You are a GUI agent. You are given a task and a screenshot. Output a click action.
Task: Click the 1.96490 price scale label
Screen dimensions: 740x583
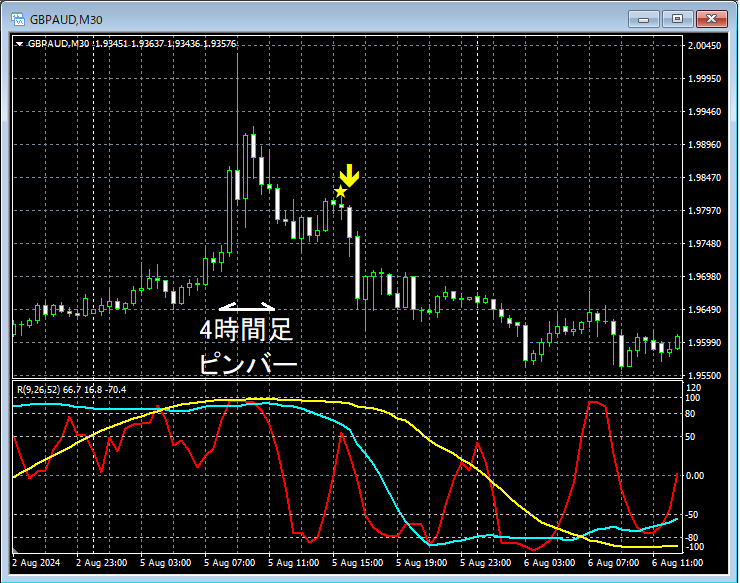click(704, 310)
